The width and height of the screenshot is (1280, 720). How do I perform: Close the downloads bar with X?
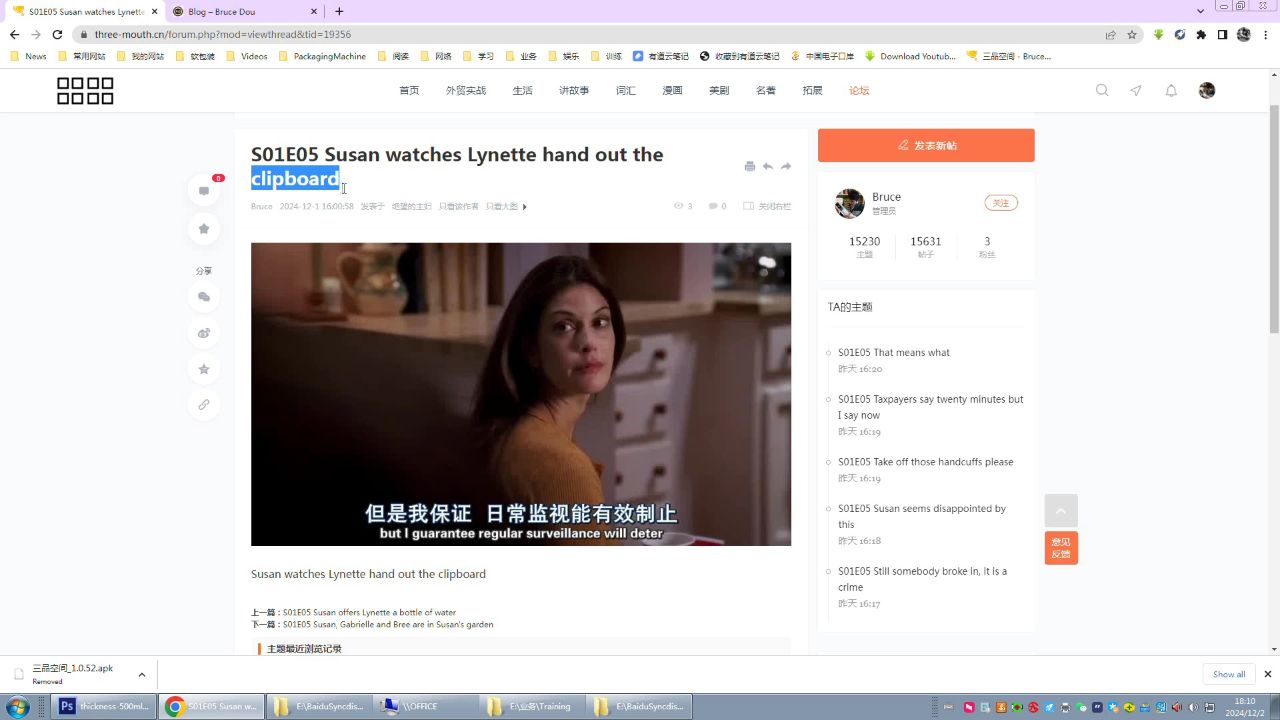coord(1268,674)
